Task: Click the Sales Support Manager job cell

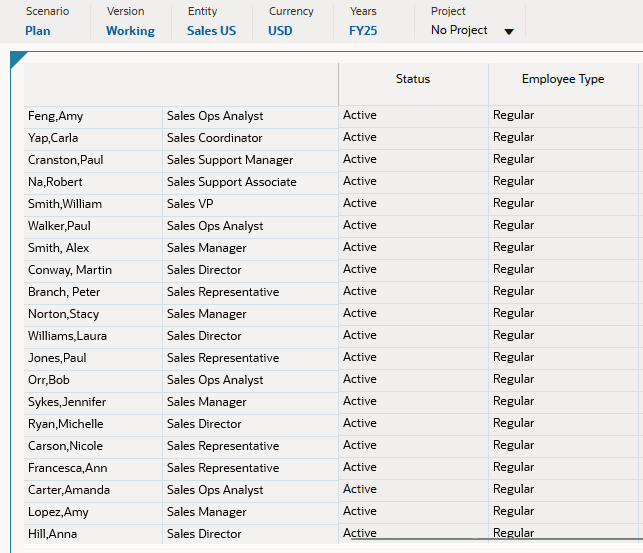Action: point(251,161)
